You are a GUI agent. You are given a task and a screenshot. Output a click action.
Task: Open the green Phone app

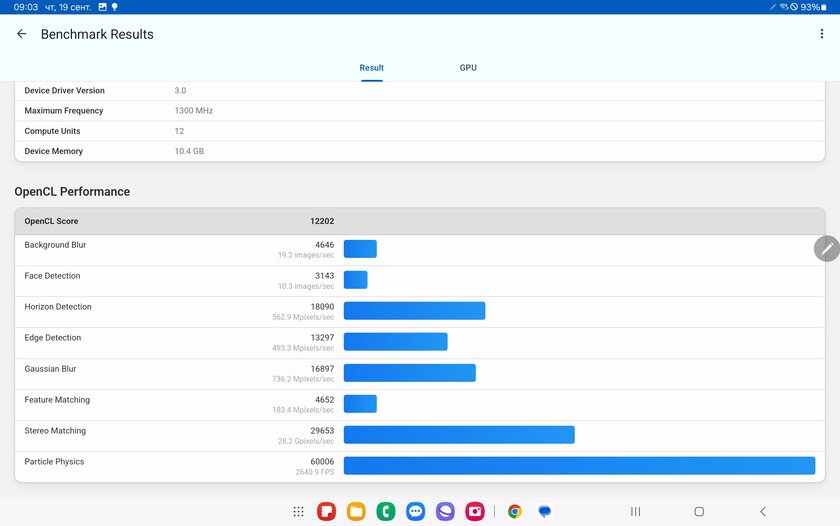386,512
